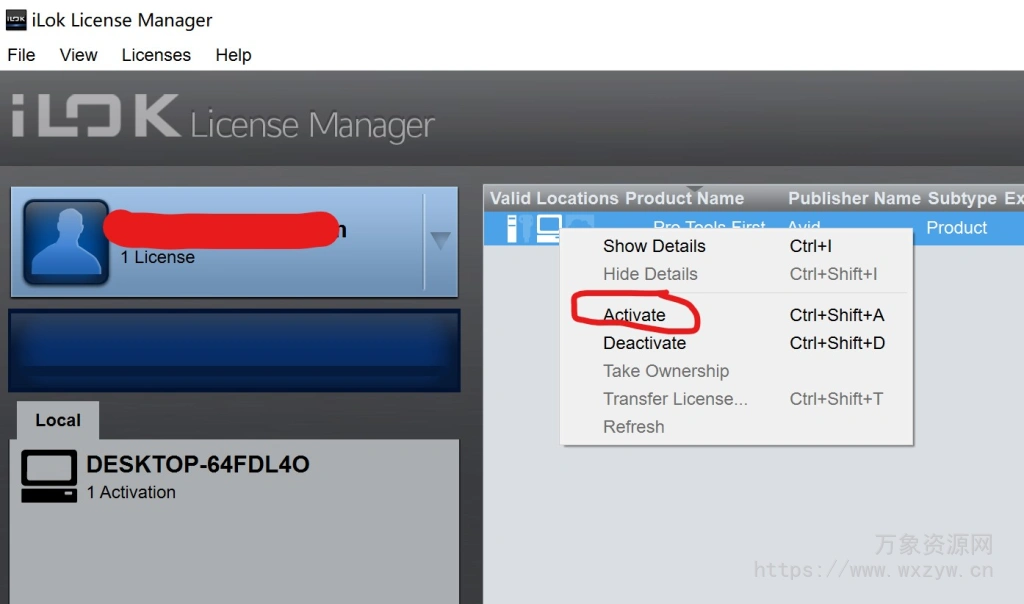The image size is (1024, 604).
Task: Expand the user account dropdown arrow
Action: [440, 241]
